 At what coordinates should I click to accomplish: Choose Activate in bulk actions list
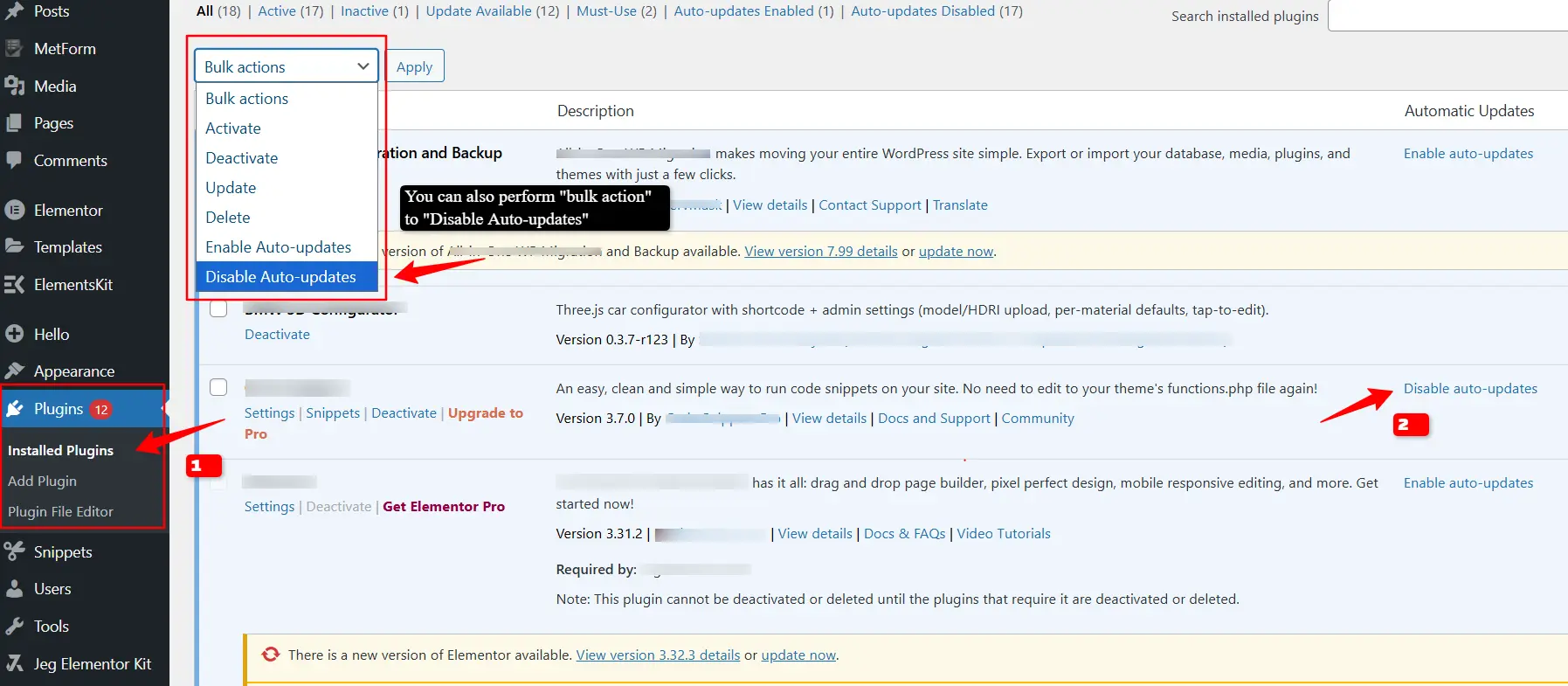point(287,128)
